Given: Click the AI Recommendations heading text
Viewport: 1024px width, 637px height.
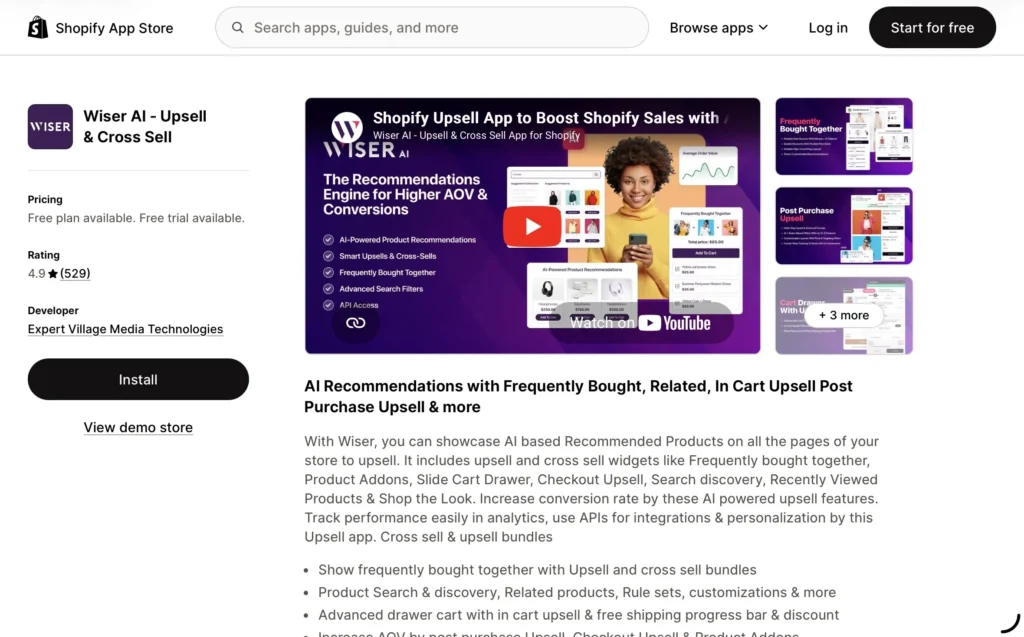Looking at the screenshot, I should pos(578,397).
